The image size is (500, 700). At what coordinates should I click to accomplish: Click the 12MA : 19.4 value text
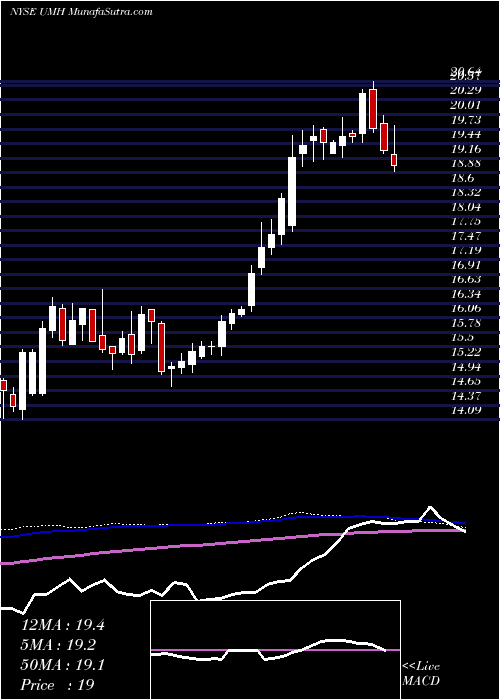[x=63, y=625]
